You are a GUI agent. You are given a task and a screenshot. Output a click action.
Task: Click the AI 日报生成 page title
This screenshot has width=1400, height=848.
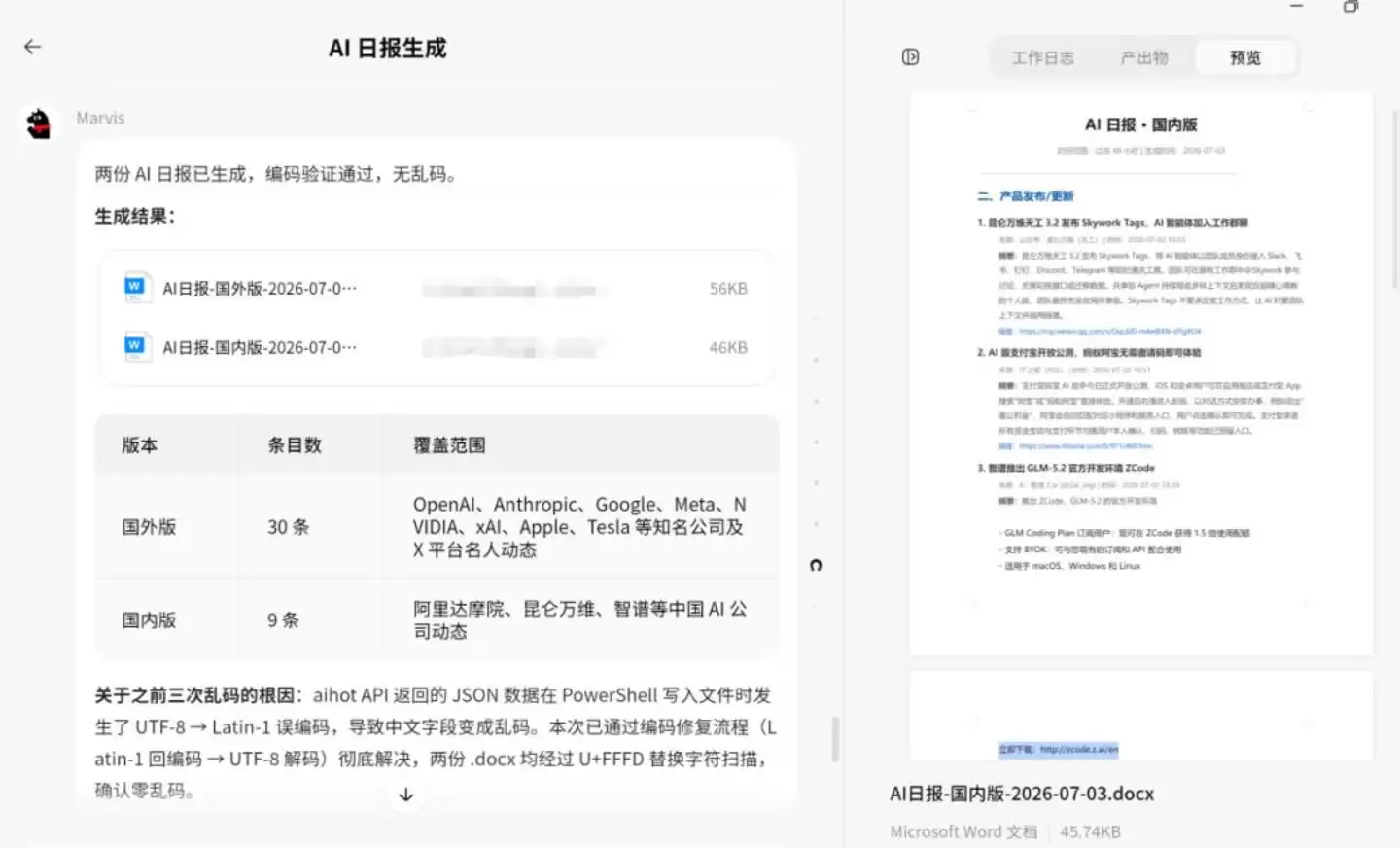pos(387,49)
